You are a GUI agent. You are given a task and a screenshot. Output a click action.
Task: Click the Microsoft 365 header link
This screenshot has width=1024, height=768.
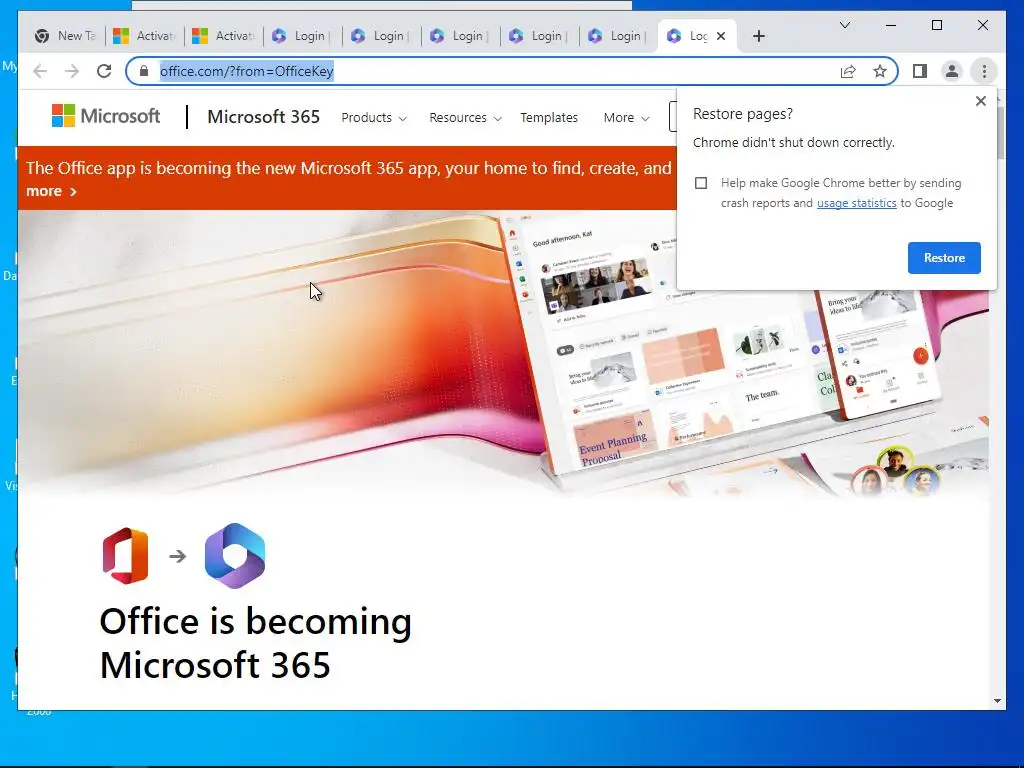(263, 117)
